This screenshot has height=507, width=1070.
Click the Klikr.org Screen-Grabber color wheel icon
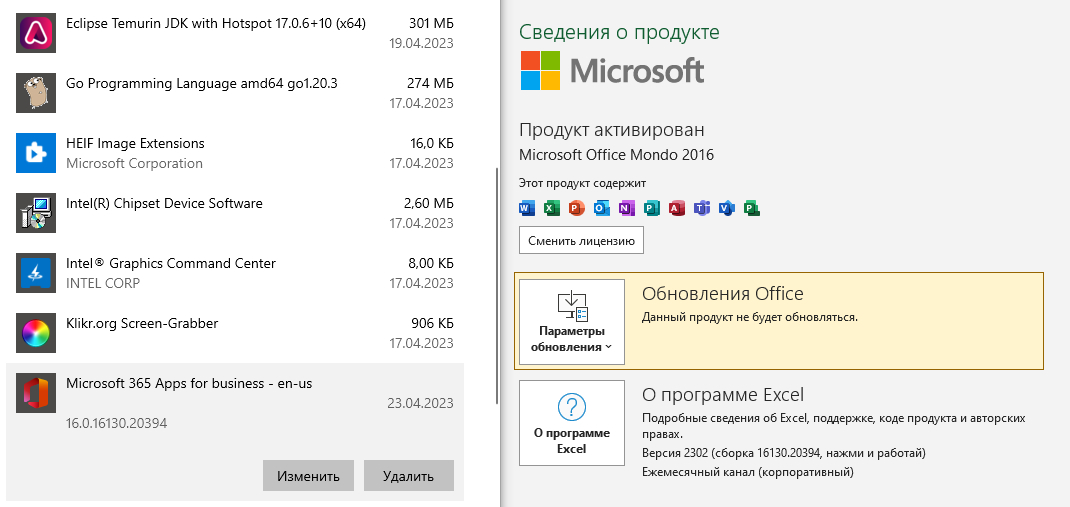click(34, 332)
